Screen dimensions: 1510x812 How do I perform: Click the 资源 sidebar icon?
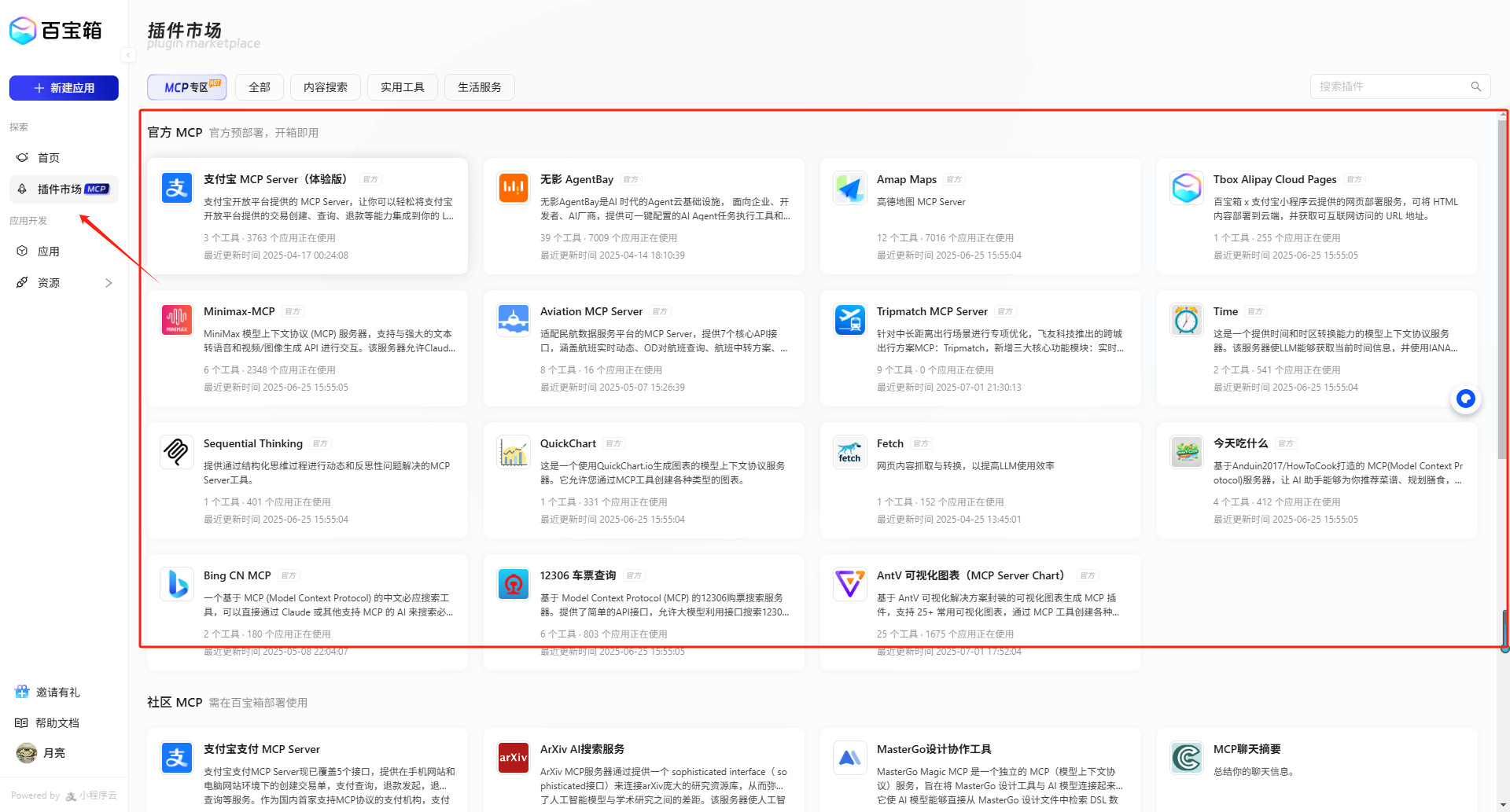pos(22,283)
